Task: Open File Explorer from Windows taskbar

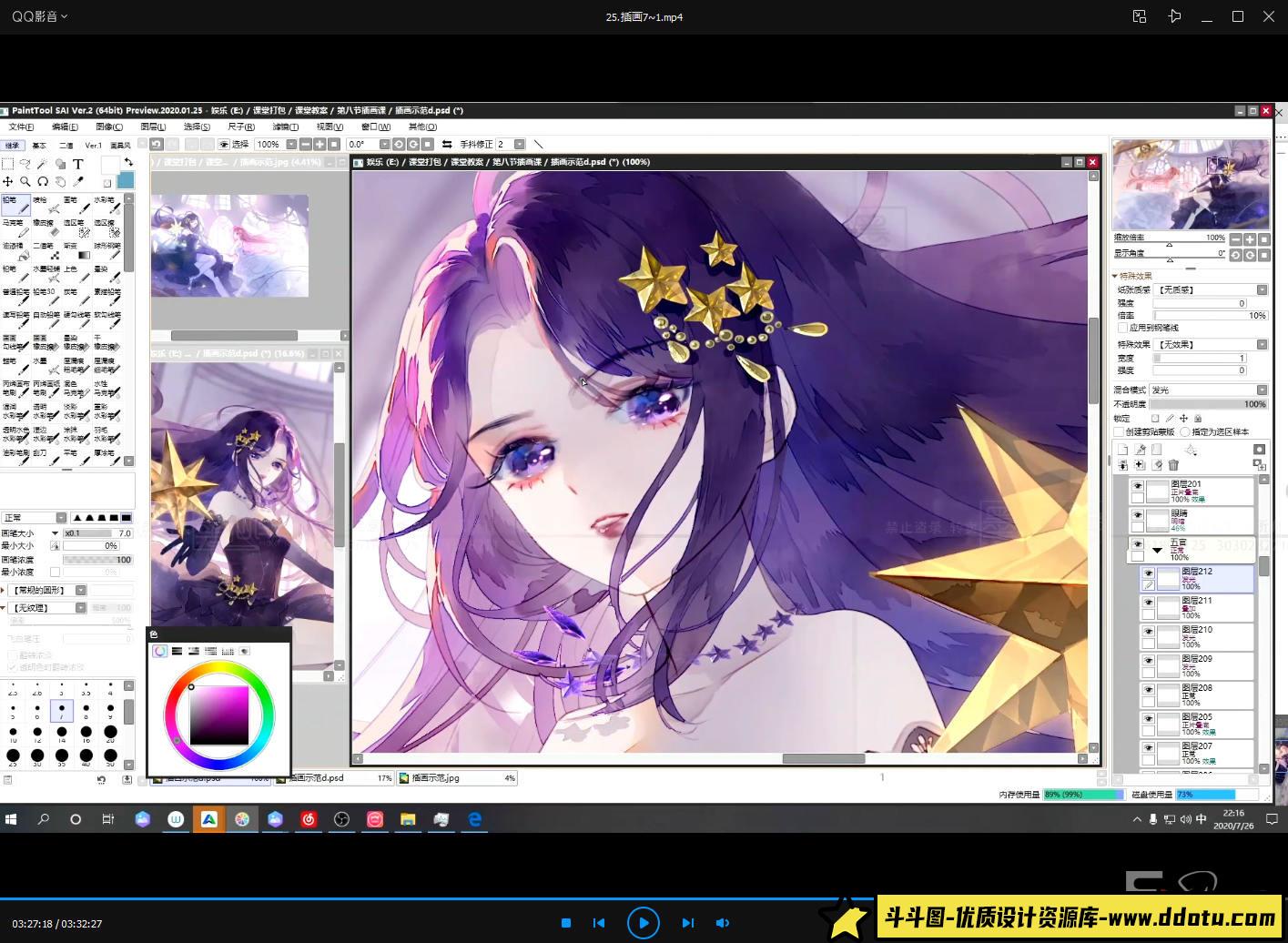Action: click(x=408, y=819)
